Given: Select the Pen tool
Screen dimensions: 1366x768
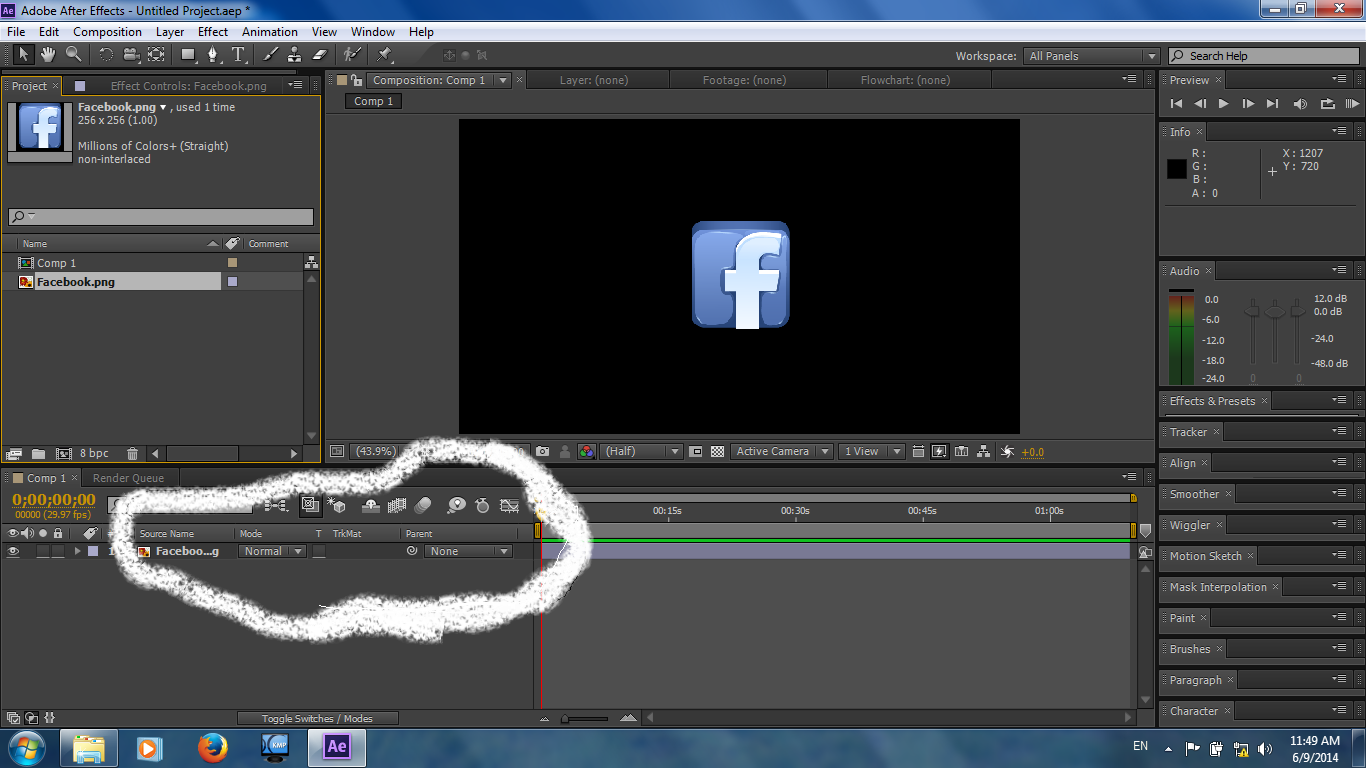Looking at the screenshot, I should click(213, 54).
